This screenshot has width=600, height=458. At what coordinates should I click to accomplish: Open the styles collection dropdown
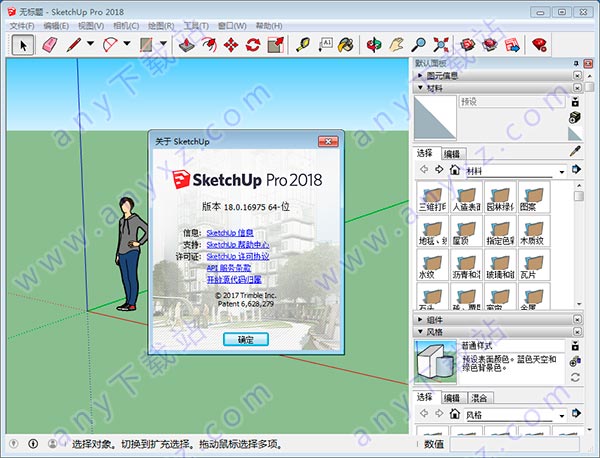[562, 416]
